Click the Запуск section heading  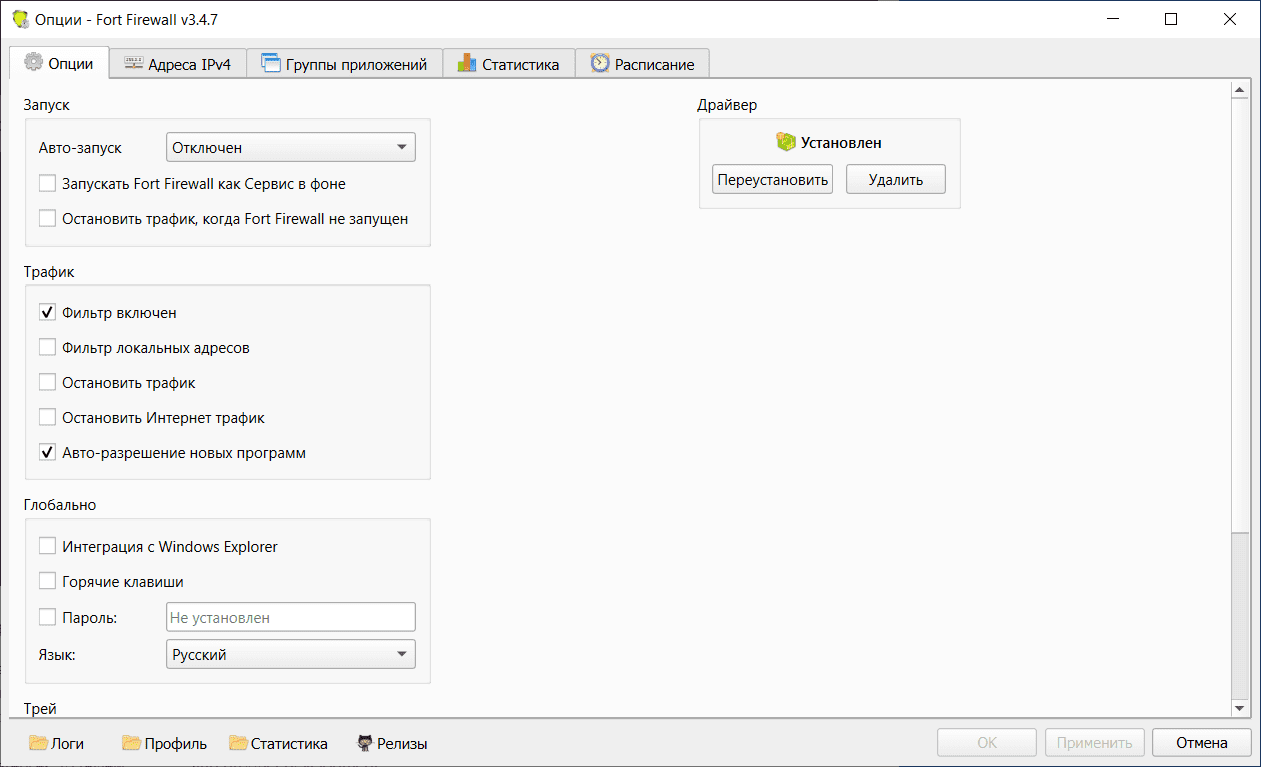point(46,105)
